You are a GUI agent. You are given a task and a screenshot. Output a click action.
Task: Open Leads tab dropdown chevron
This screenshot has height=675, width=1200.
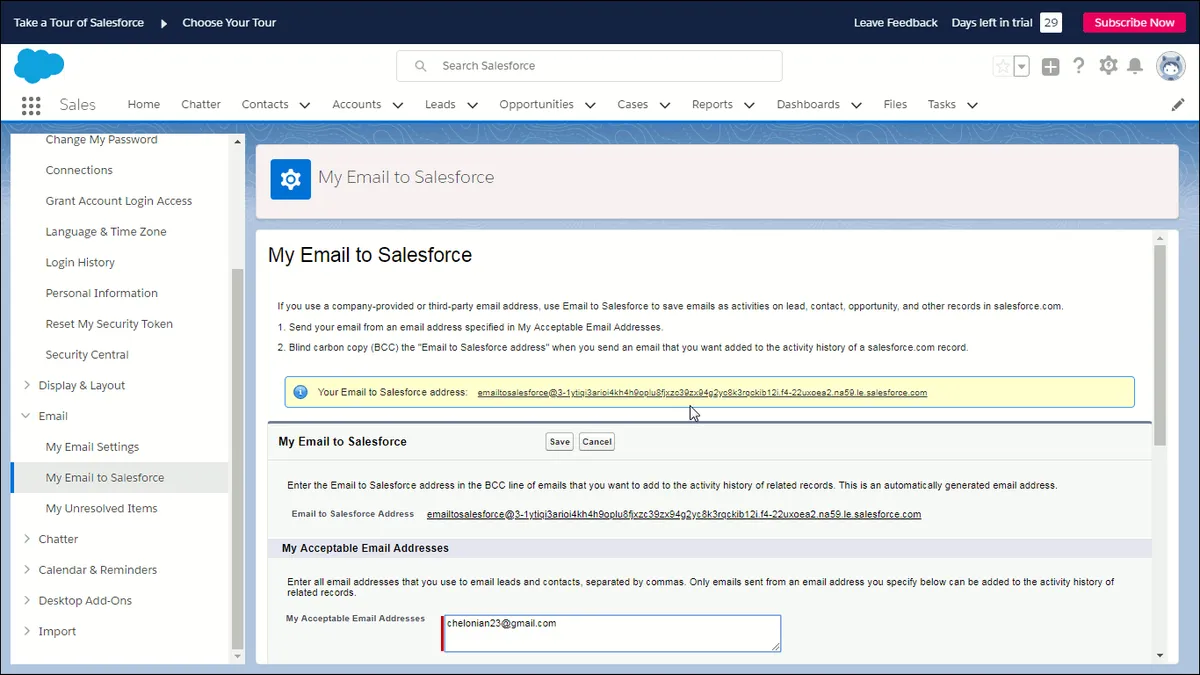472,105
